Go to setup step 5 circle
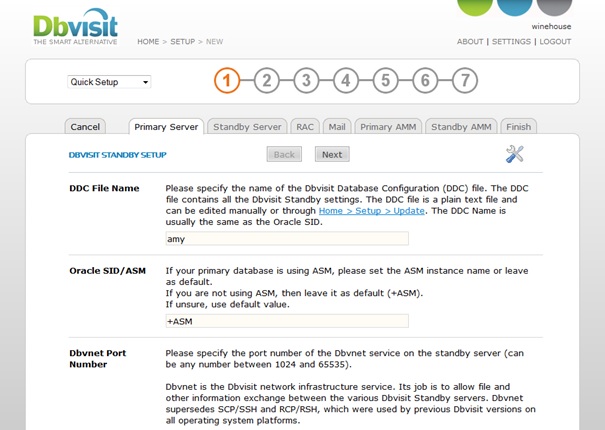 click(385, 80)
